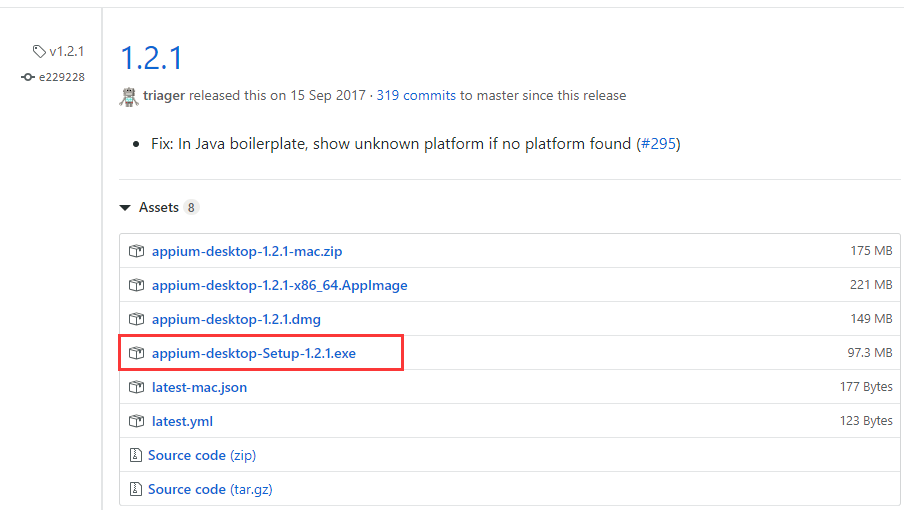This screenshot has width=904, height=510.
Task: Click package icon for latest-mac.json
Action: tap(136, 387)
